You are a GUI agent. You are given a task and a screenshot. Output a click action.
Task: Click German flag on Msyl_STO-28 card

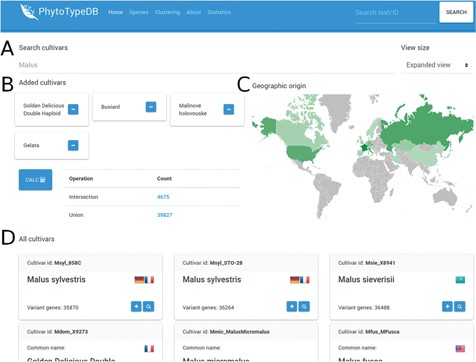295,280
